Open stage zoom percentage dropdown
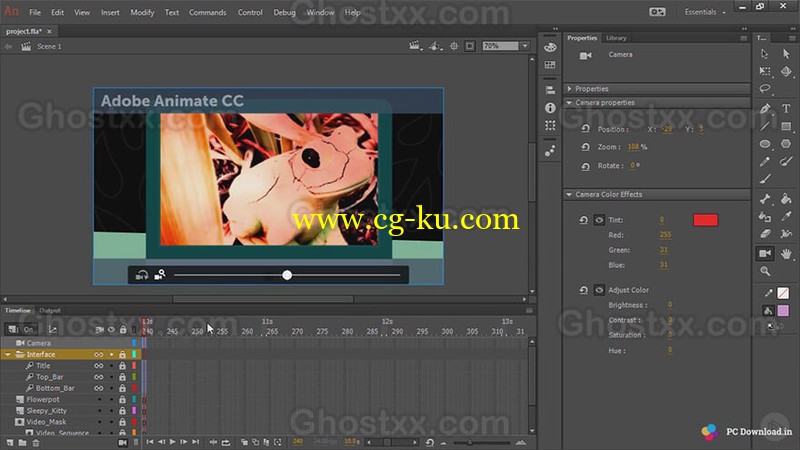800x450 pixels. [x=525, y=46]
